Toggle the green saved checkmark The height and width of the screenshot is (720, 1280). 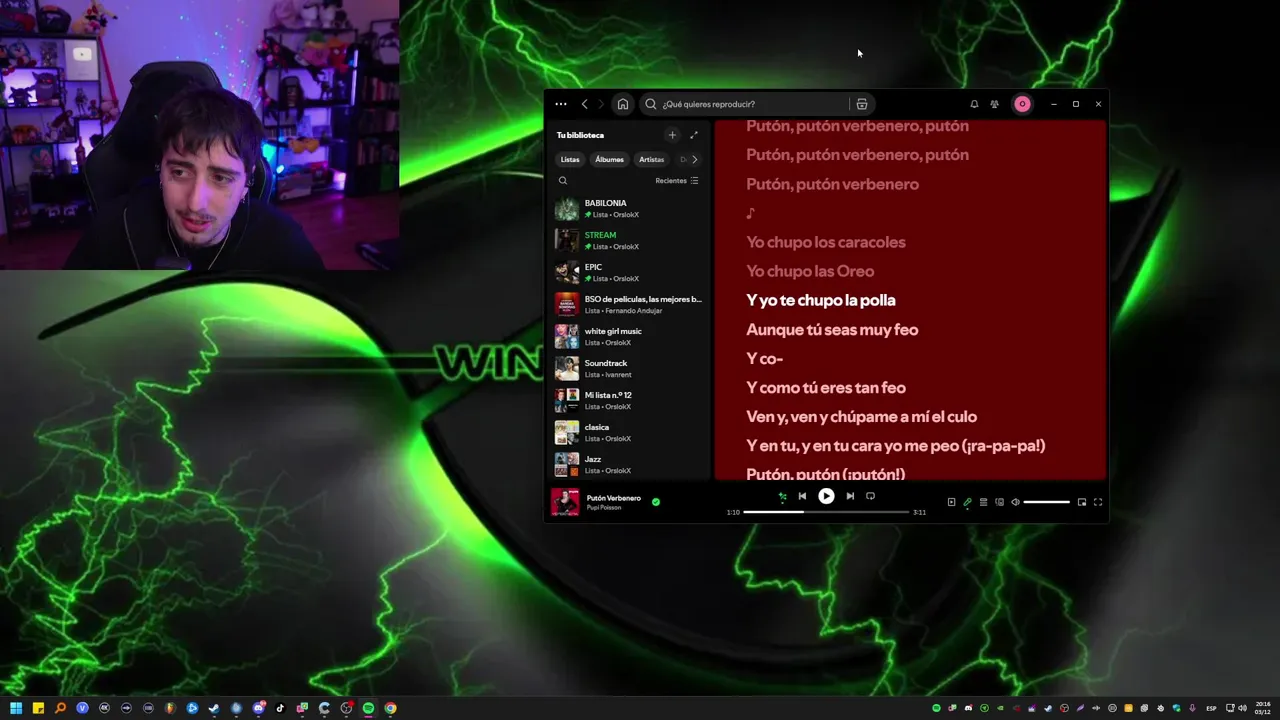click(656, 502)
